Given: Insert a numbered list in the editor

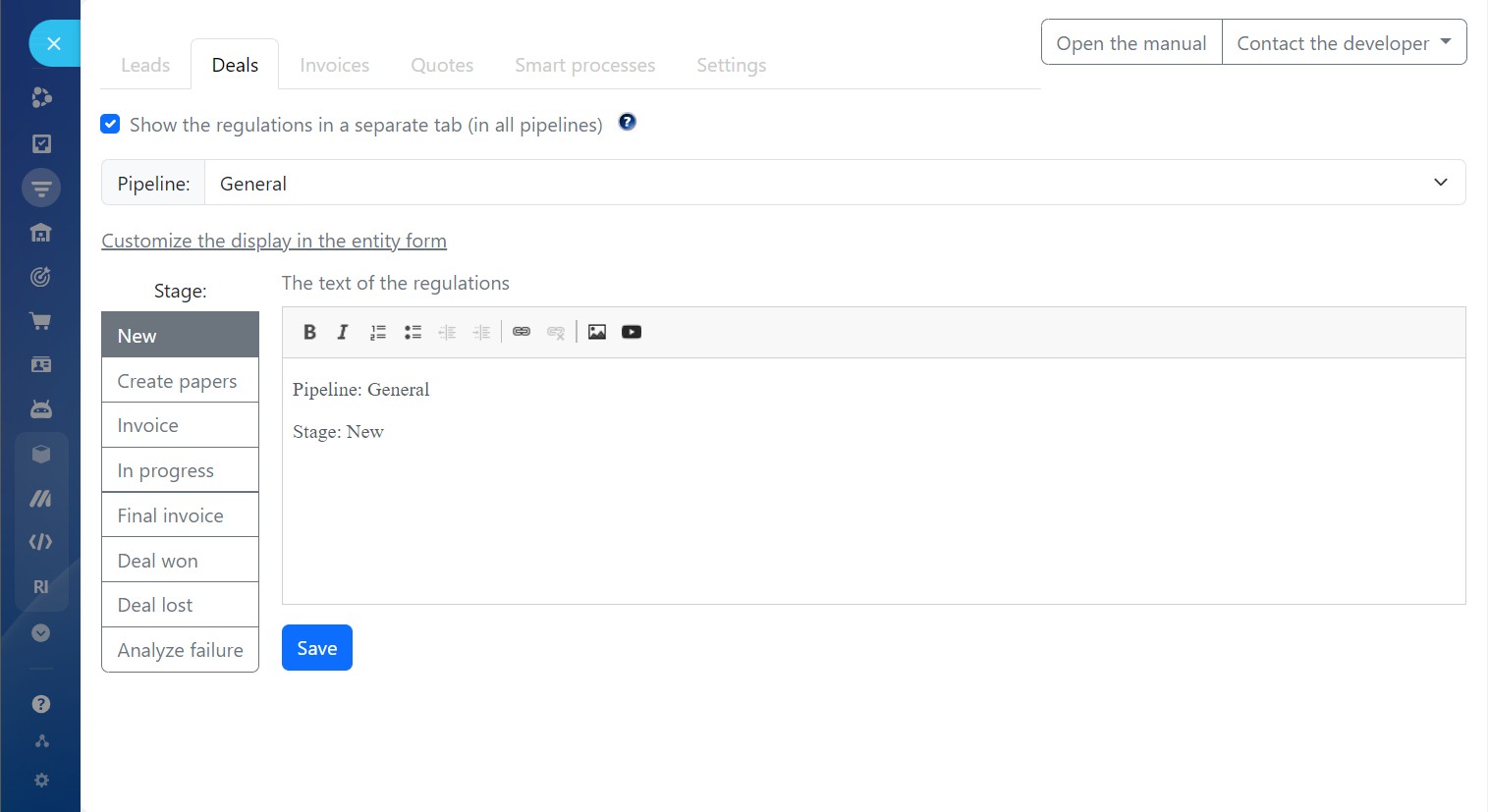Looking at the screenshot, I should (x=378, y=332).
